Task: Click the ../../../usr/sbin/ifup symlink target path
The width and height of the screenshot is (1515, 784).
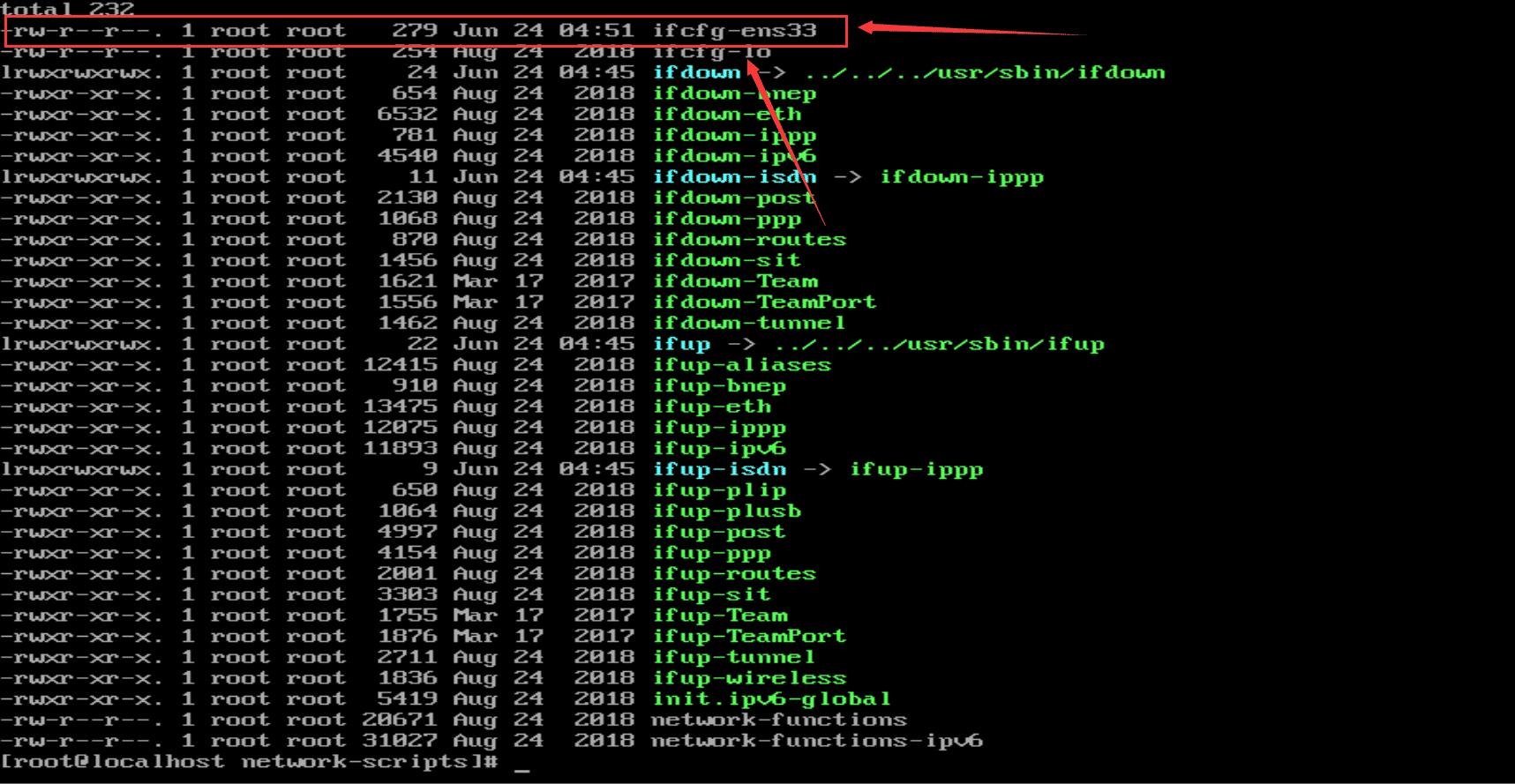Action: [x=940, y=345]
